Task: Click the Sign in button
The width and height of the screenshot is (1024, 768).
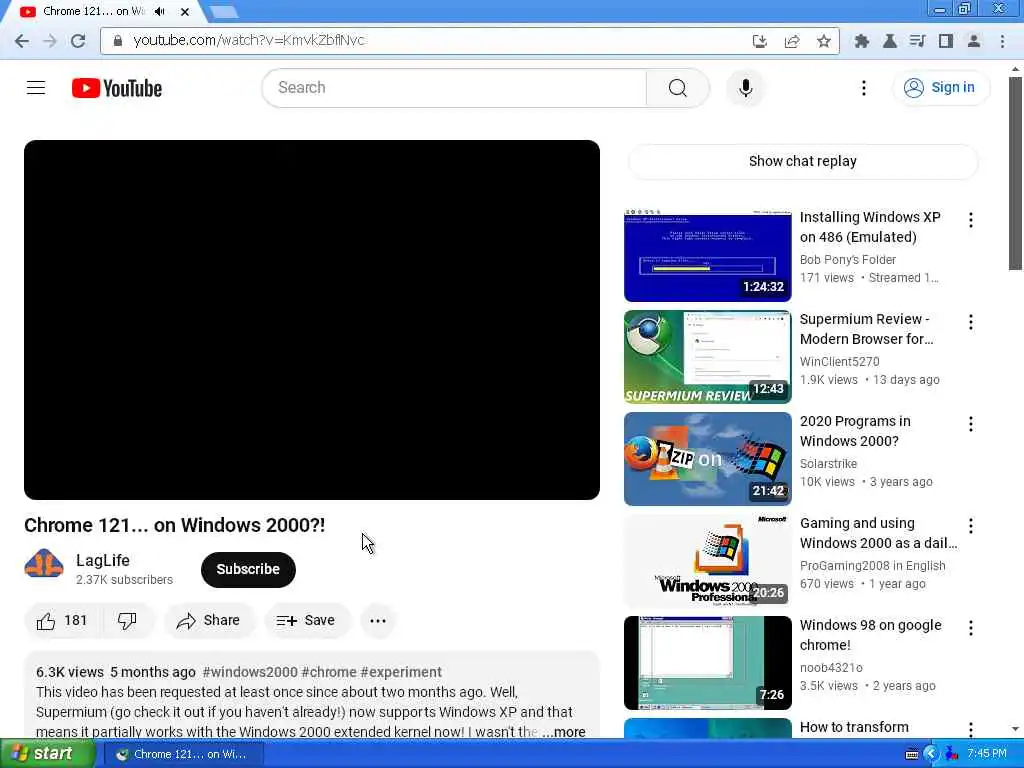Action: [x=940, y=88]
